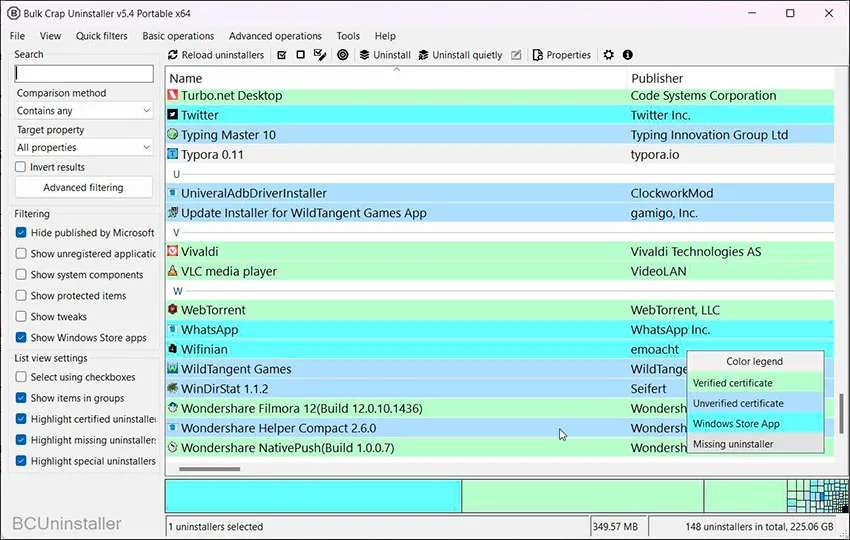Click the Advanced filtering button
850x540 pixels.
coord(83,188)
